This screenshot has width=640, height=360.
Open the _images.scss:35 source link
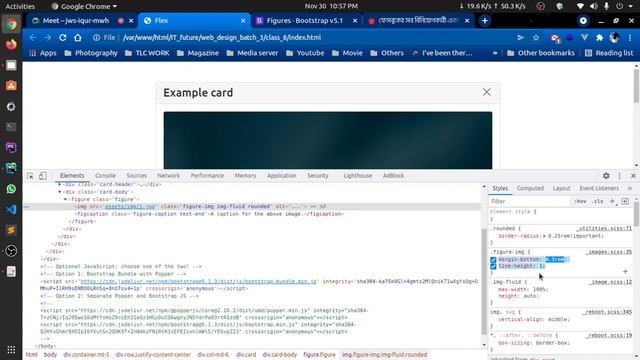coord(609,252)
